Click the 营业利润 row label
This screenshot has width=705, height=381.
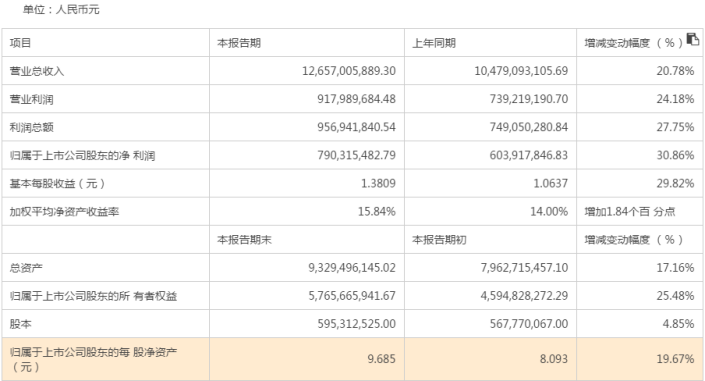tap(31, 99)
